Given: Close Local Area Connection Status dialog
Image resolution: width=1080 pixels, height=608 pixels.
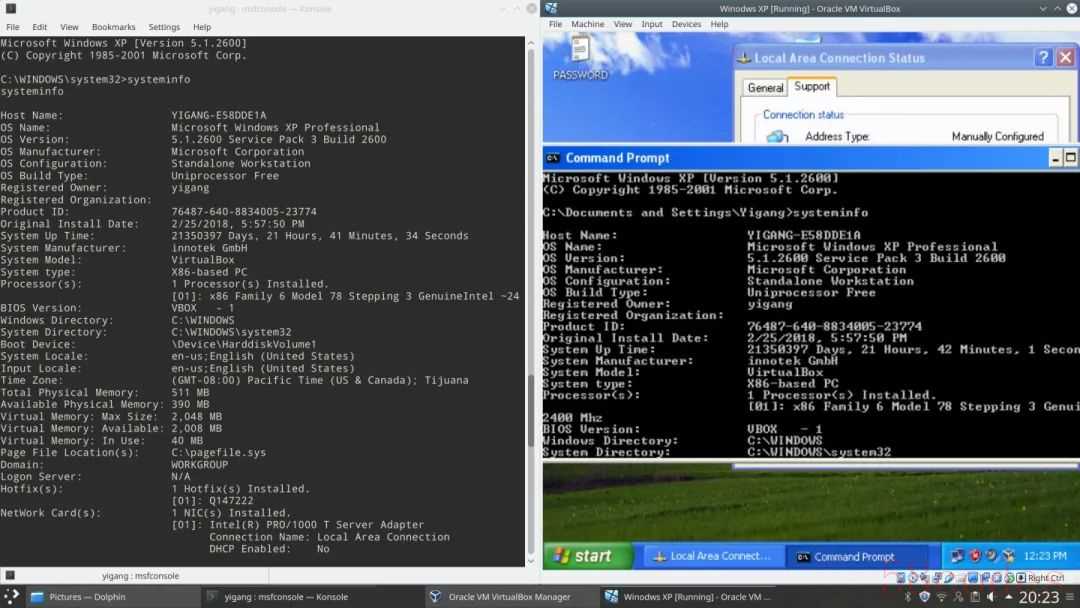Looking at the screenshot, I should [1065, 57].
